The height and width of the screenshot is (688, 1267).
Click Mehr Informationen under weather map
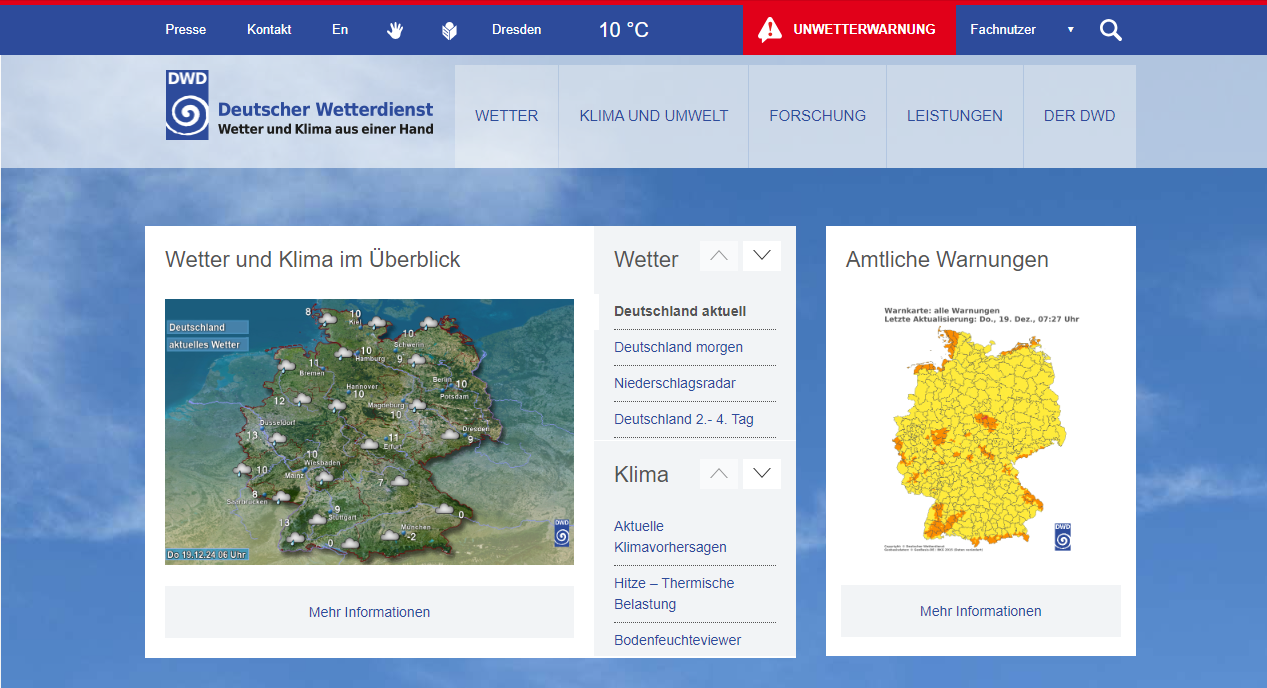[x=369, y=612]
